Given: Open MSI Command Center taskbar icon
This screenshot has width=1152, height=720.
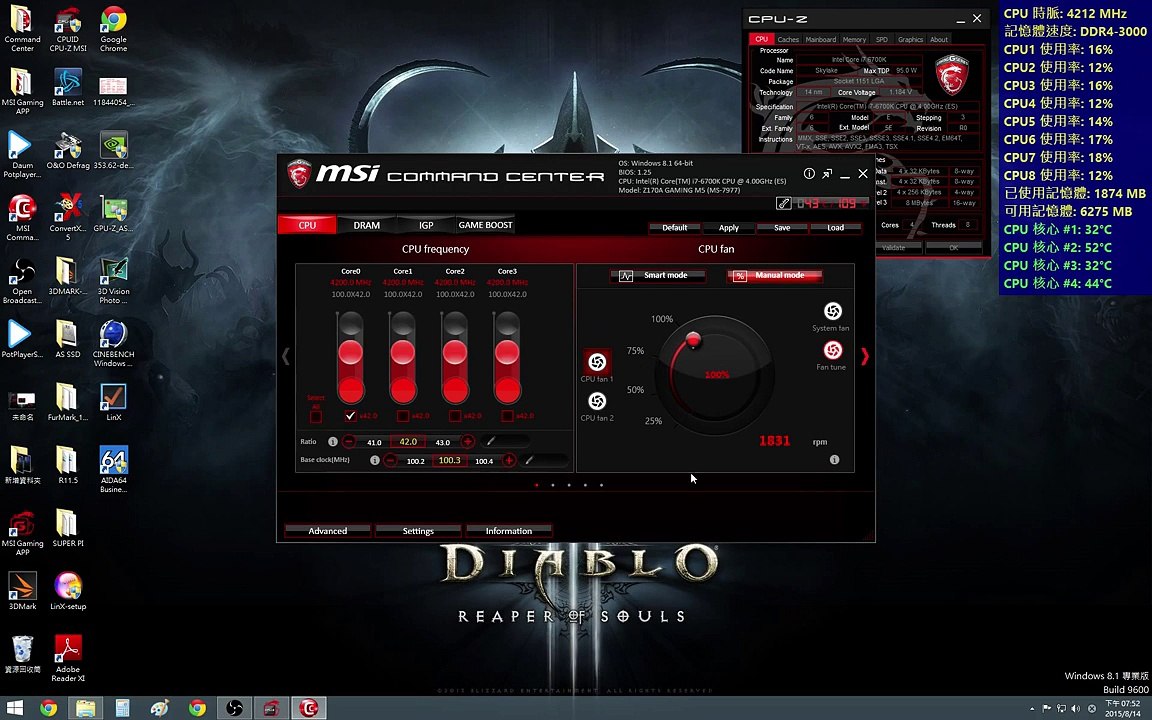Looking at the screenshot, I should (309, 708).
